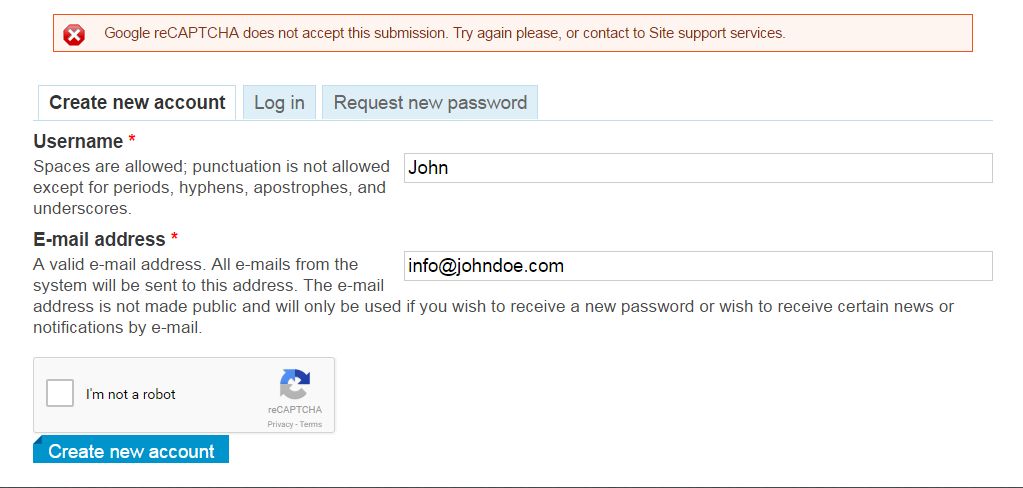Click the red error X icon
The width and height of the screenshot is (1023, 488).
(x=74, y=34)
